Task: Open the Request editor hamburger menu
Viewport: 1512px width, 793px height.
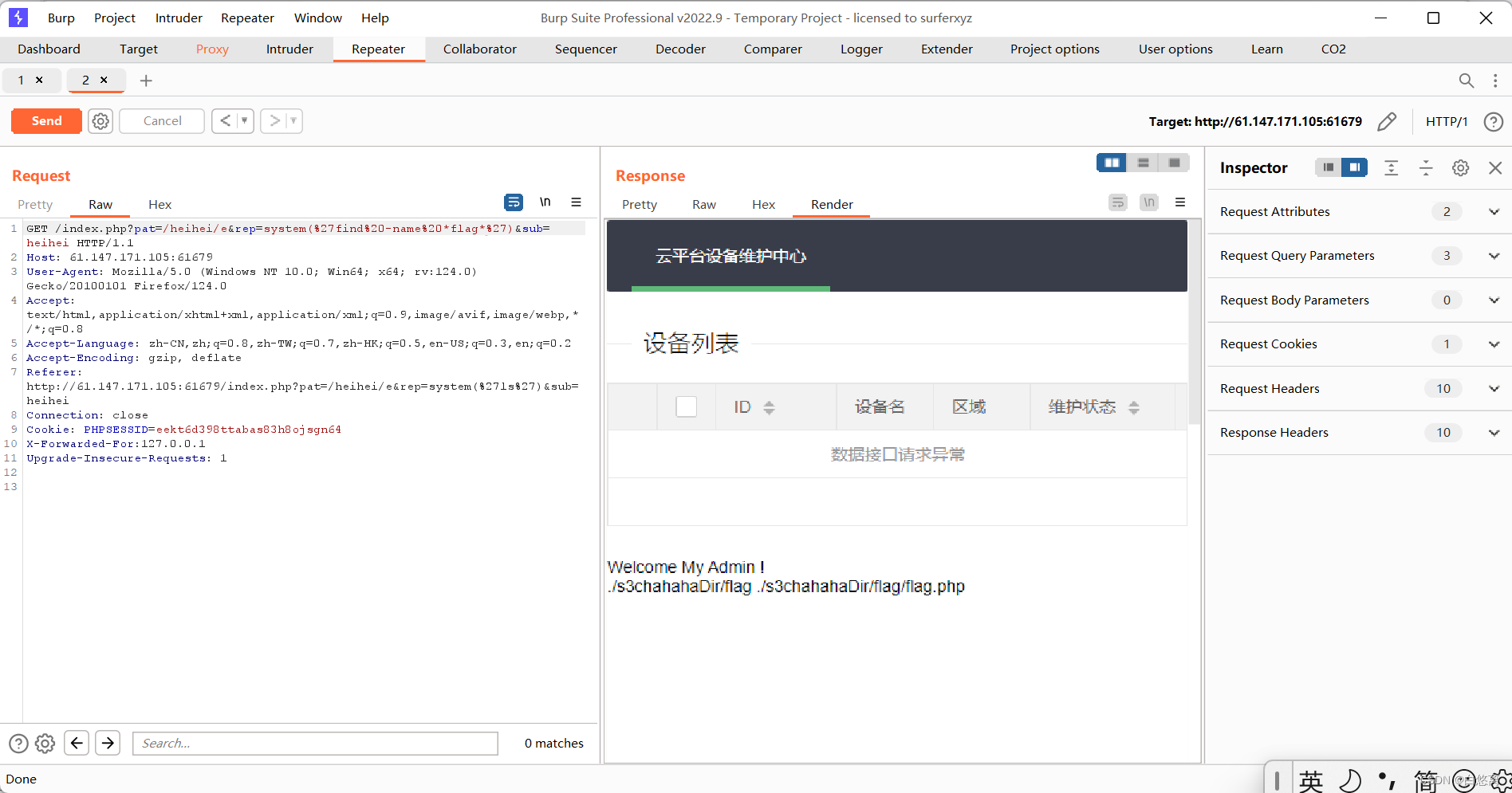Action: tap(576, 202)
